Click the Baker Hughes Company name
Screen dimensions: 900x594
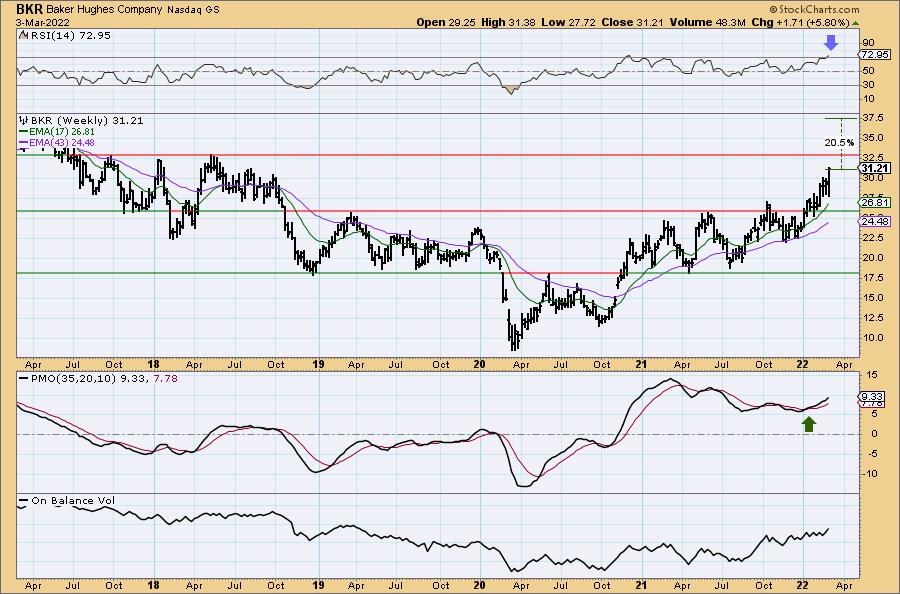[105, 10]
